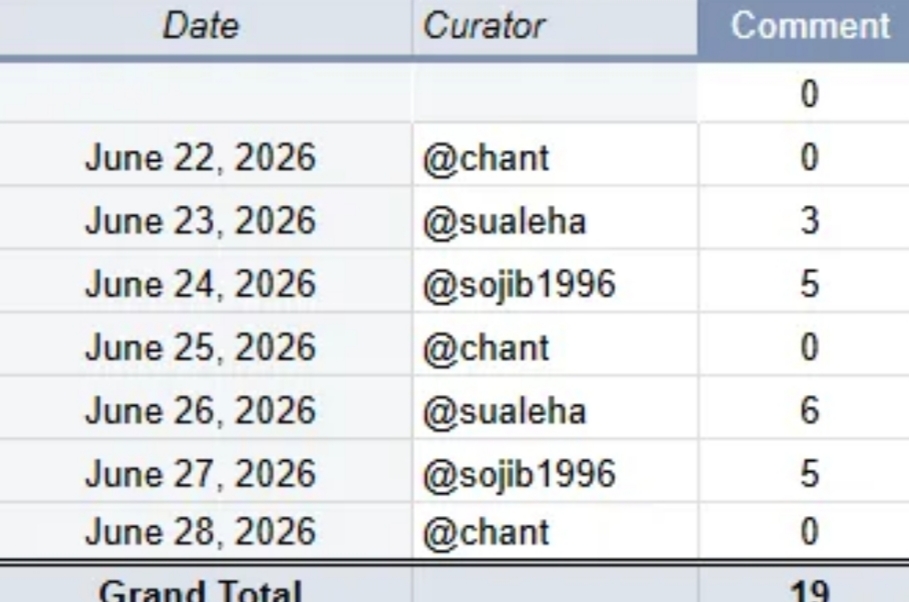The width and height of the screenshot is (909, 602).
Task: Select the June 26, 2026 date cell
Action: (201, 410)
